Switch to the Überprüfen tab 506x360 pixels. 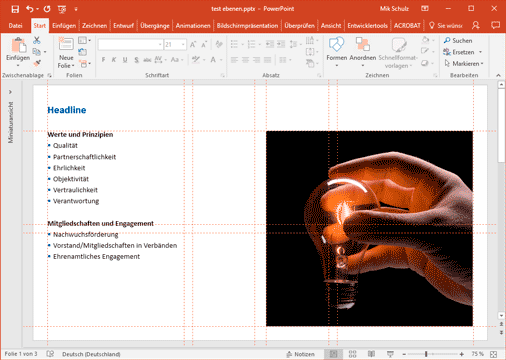[299, 26]
